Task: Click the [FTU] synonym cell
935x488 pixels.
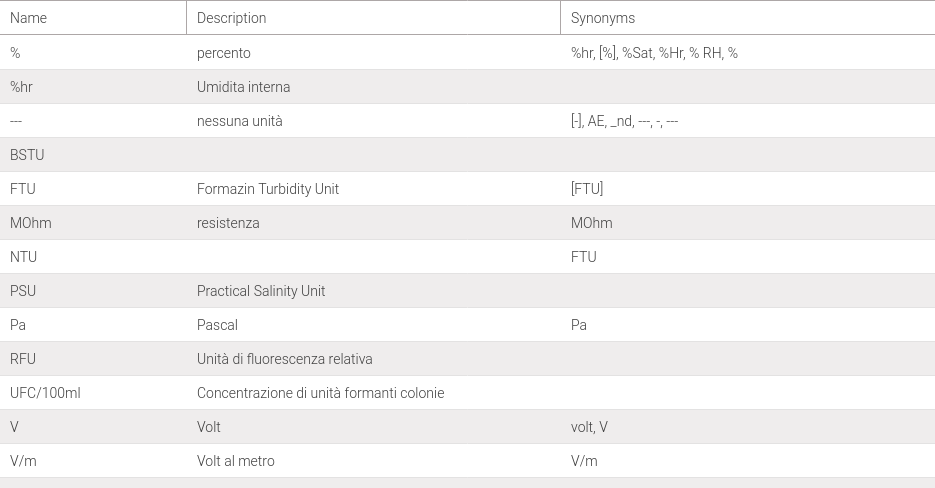Action: click(x=748, y=189)
